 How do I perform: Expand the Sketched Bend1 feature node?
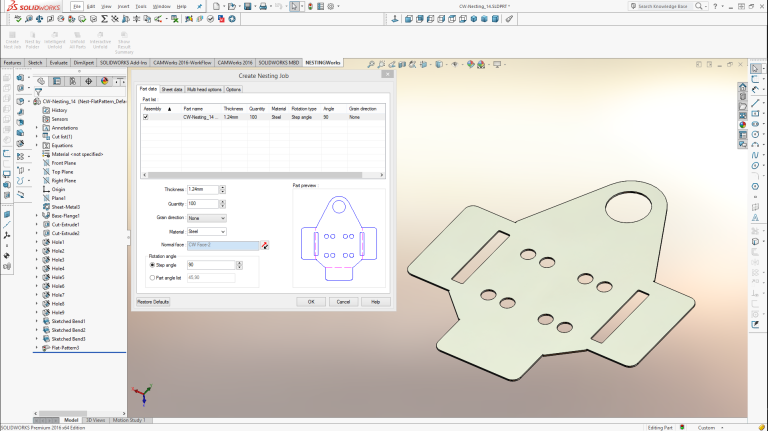(x=37, y=321)
